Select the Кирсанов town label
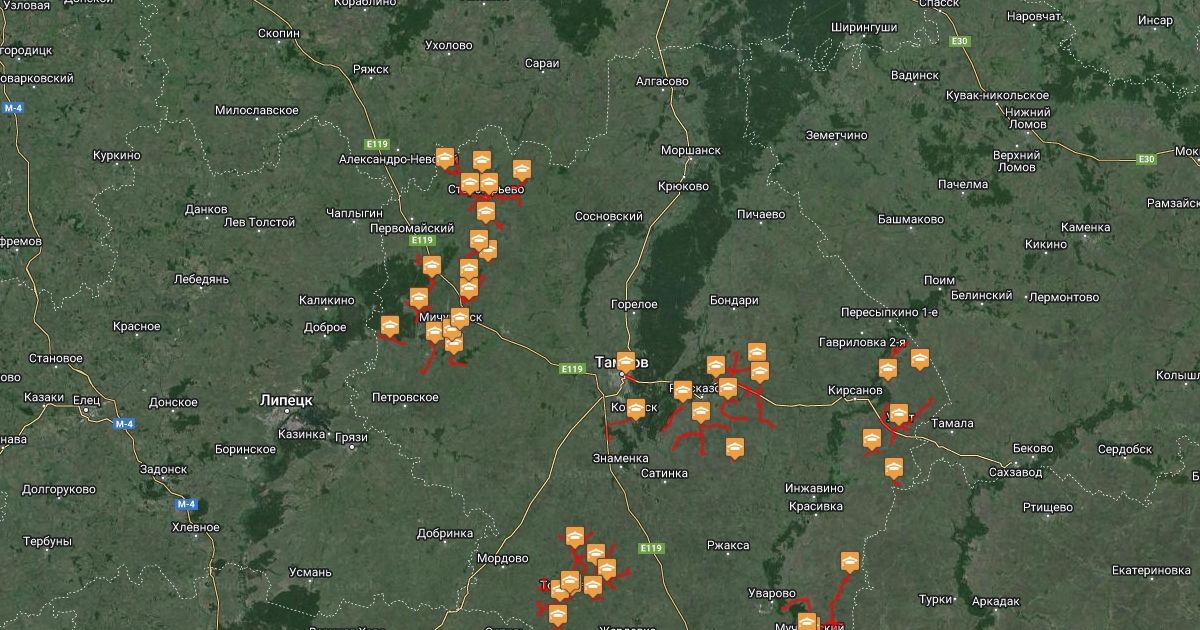 pyautogui.click(x=855, y=389)
